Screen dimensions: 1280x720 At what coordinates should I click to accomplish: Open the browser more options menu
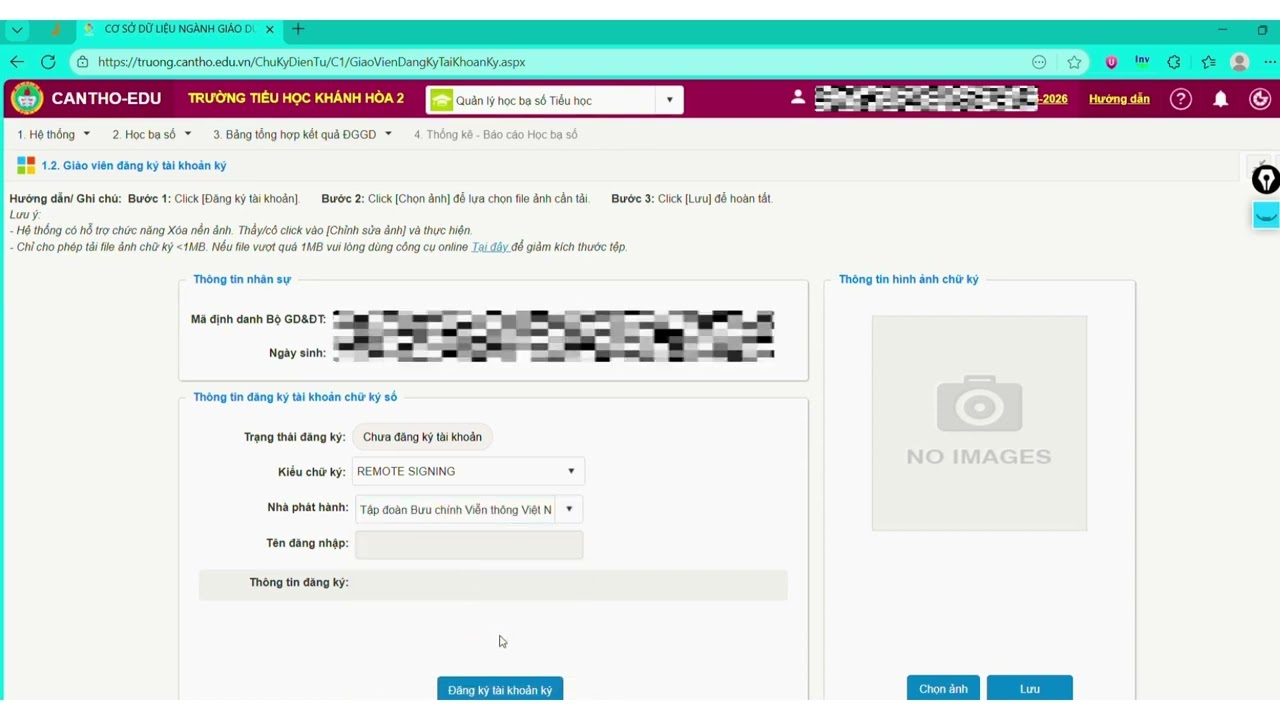click(1271, 62)
